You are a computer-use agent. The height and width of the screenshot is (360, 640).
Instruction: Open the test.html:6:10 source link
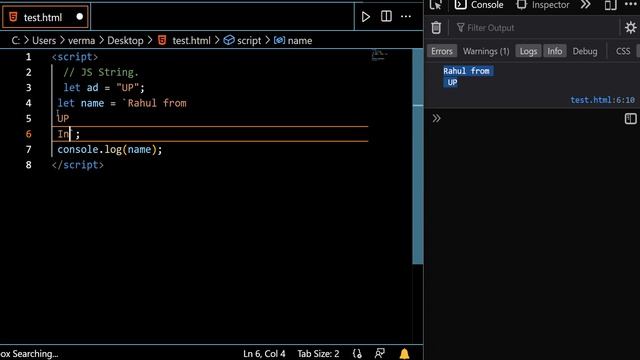[x=602, y=100]
